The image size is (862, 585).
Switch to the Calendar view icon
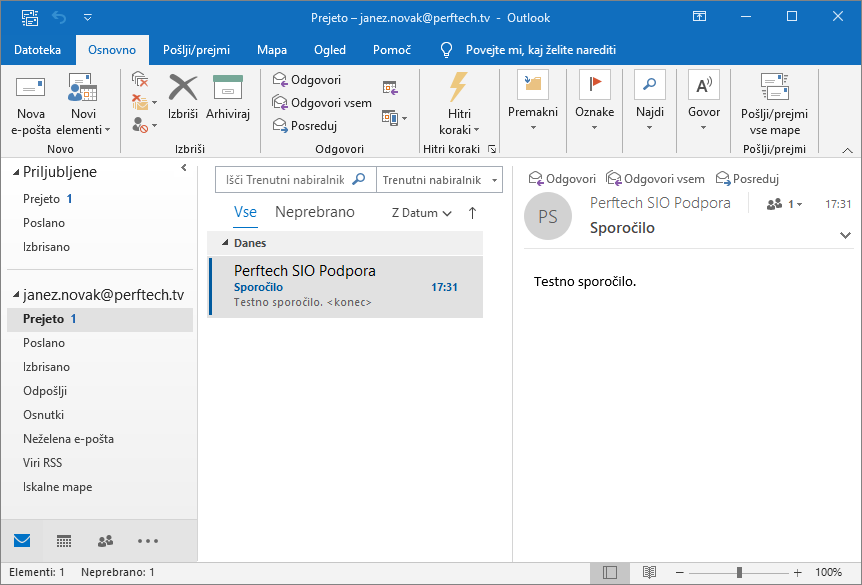coord(64,541)
